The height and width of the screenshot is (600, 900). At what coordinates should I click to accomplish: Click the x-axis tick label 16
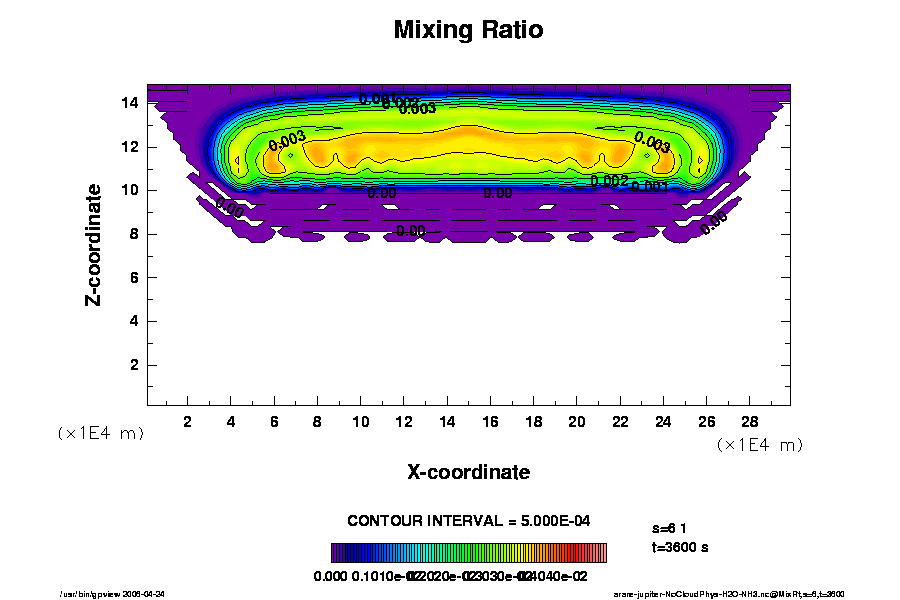[x=489, y=421]
